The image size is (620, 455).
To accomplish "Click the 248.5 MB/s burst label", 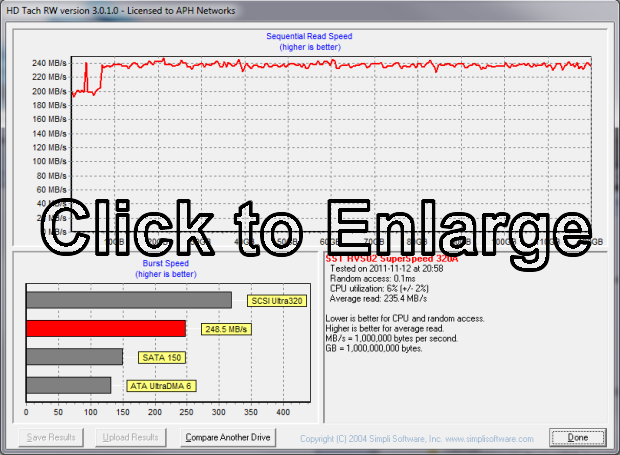I will 224,328.
